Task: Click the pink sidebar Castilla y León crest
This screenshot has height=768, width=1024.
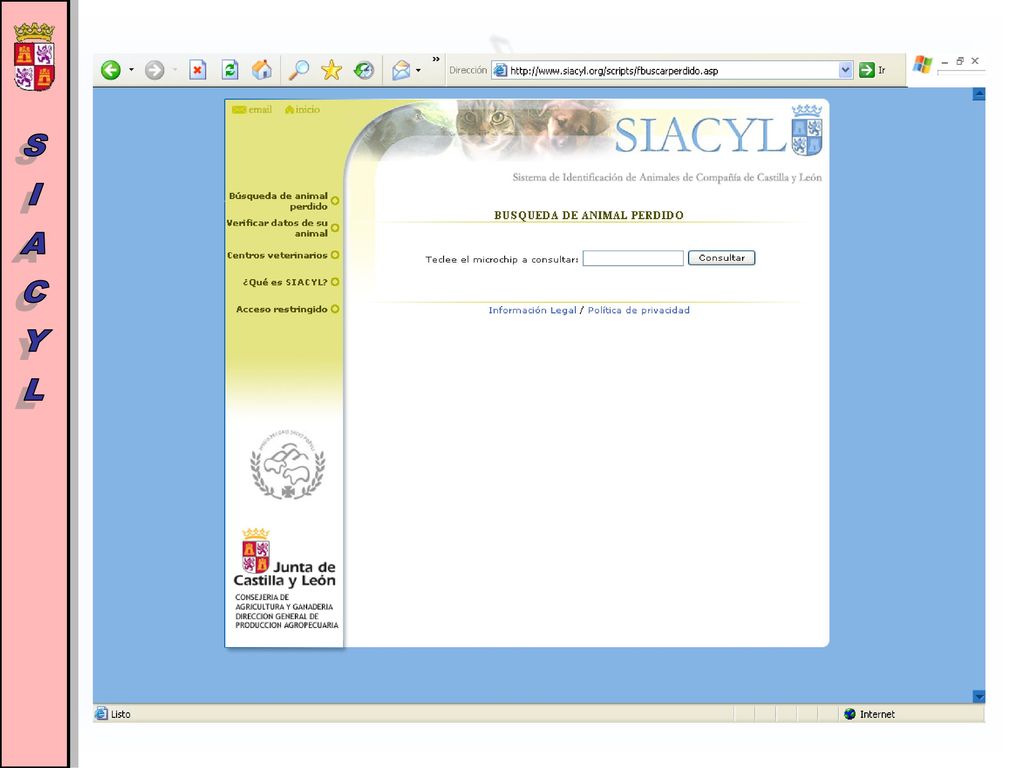Action: (x=34, y=57)
